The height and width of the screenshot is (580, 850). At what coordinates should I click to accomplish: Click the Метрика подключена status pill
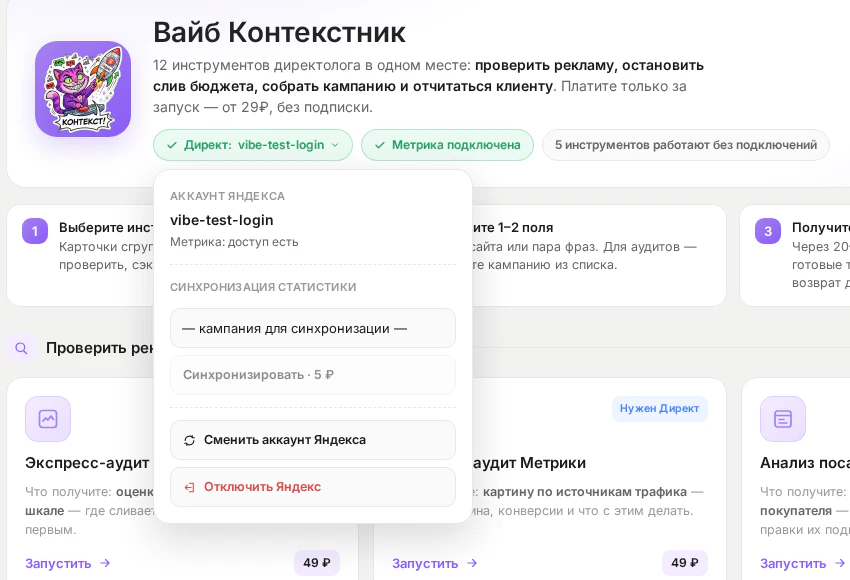tap(447, 145)
